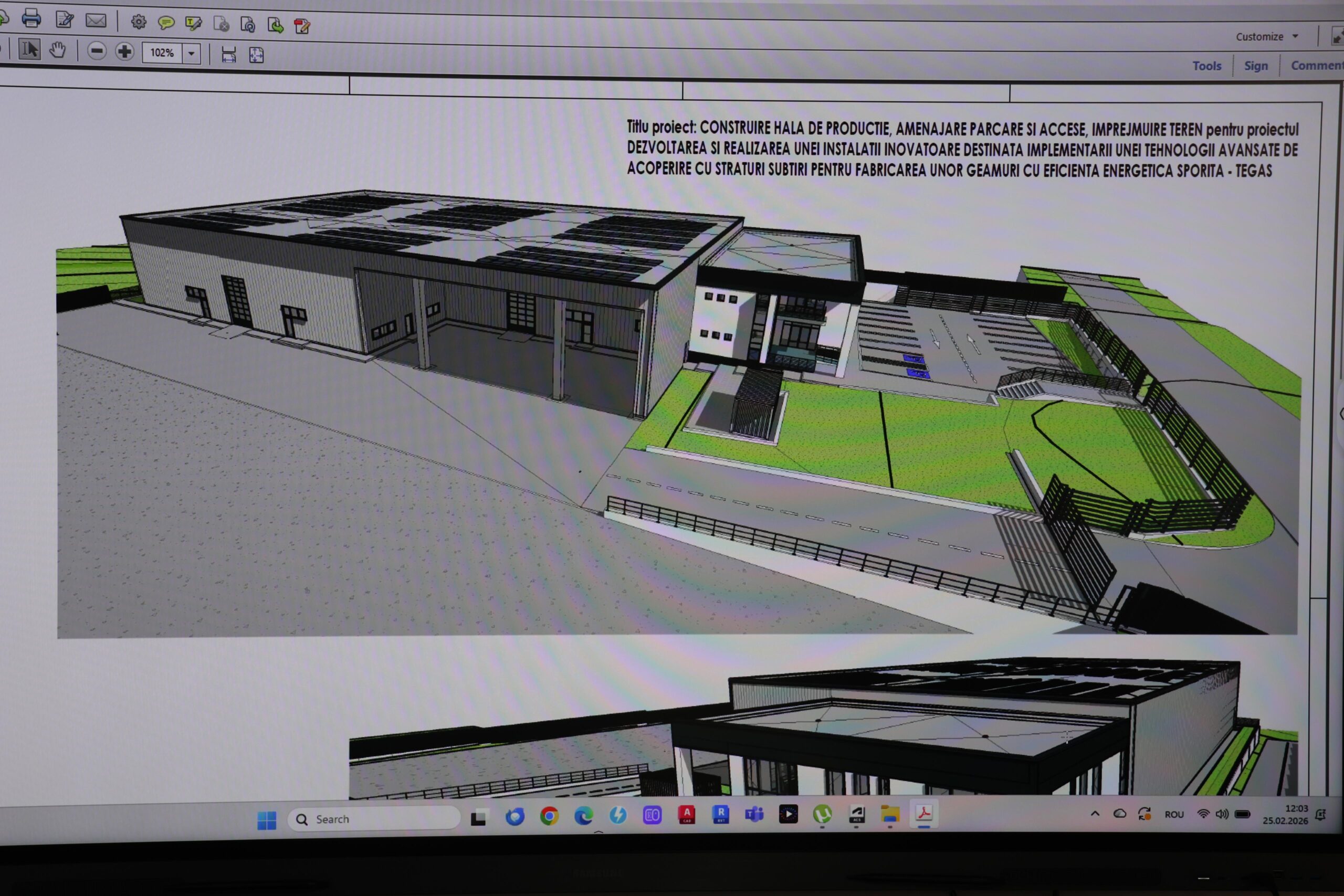Open the Sign pane tab
Viewport: 1344px width, 896px height.
tap(1256, 66)
